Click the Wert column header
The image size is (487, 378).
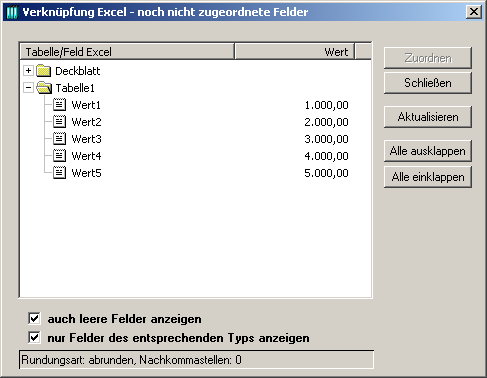[x=295, y=52]
